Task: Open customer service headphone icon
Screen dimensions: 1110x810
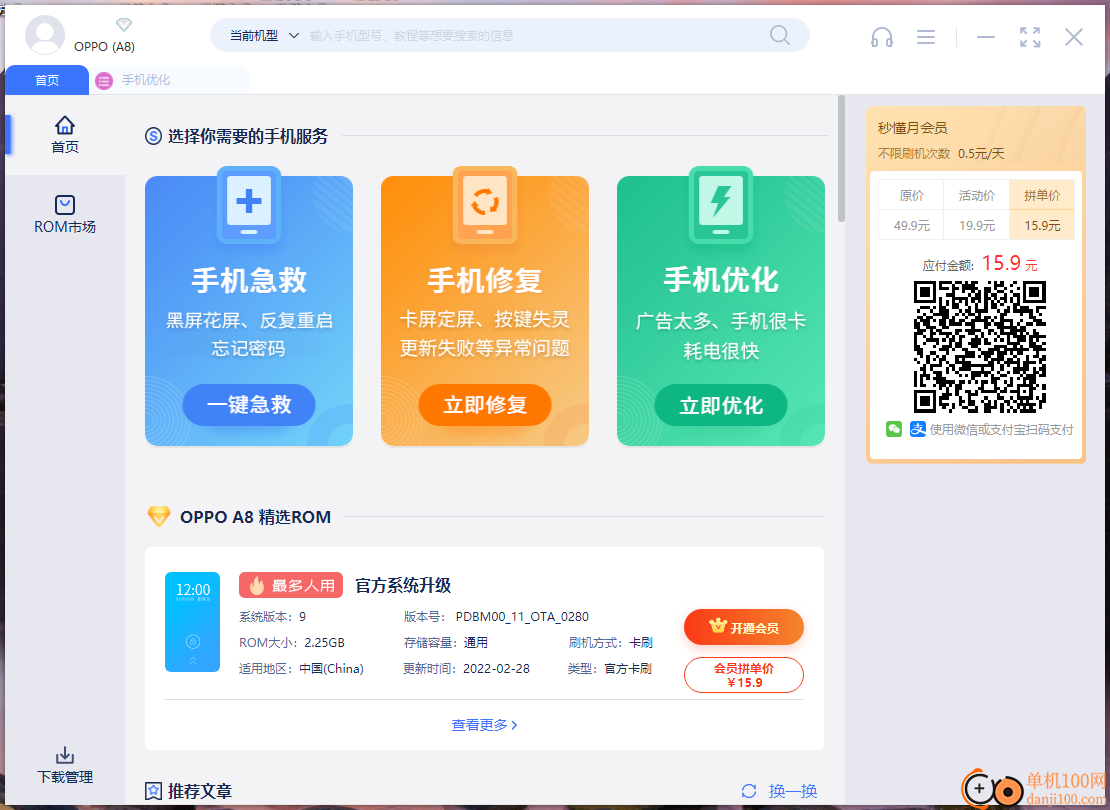Action: [x=881, y=37]
